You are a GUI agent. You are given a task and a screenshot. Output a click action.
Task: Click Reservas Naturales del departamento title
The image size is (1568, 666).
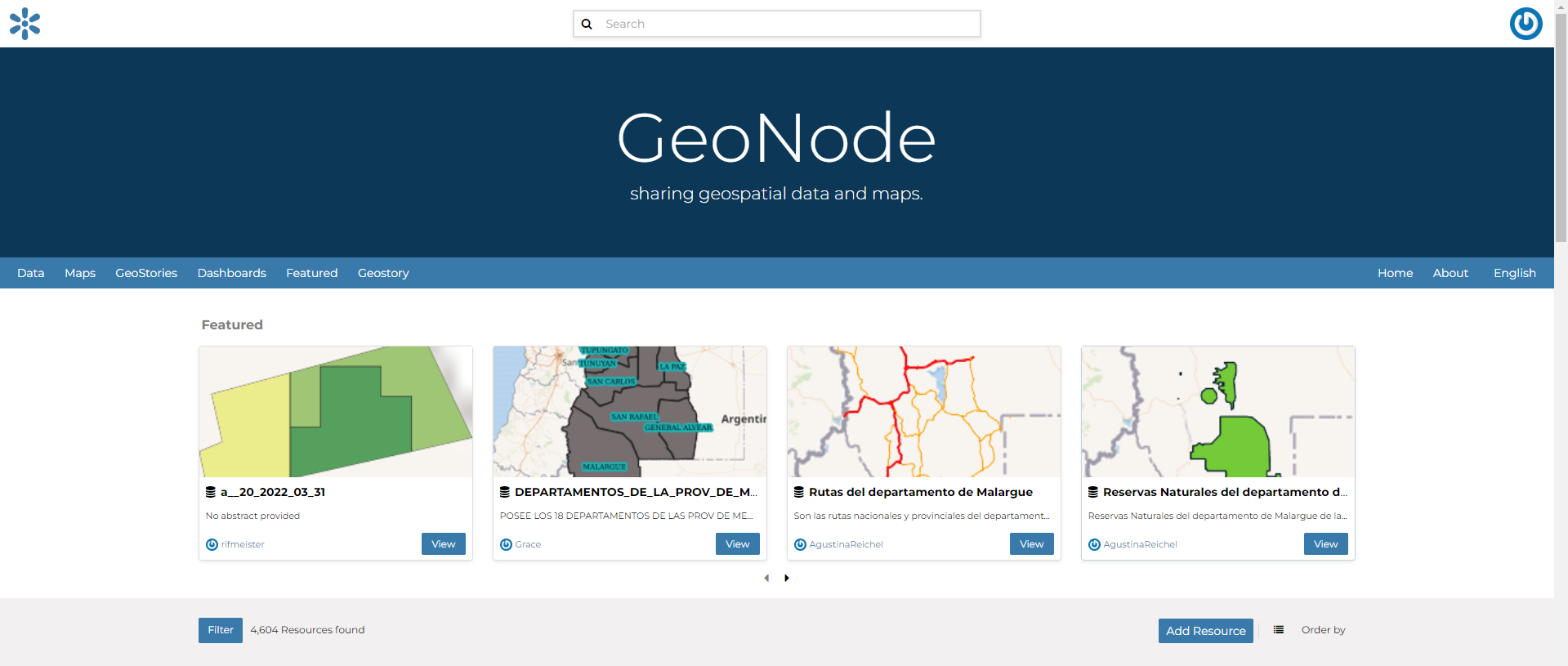[x=1225, y=492]
